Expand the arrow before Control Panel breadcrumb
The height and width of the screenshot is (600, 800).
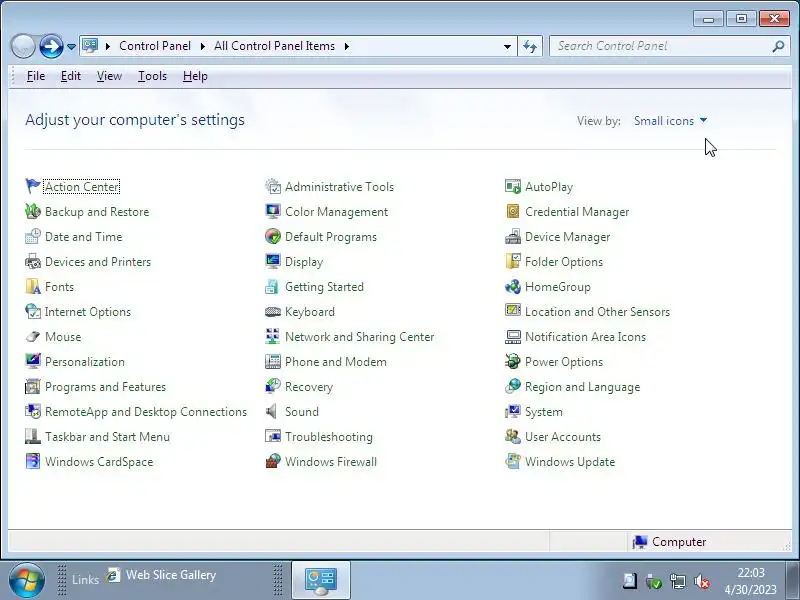click(x=108, y=46)
